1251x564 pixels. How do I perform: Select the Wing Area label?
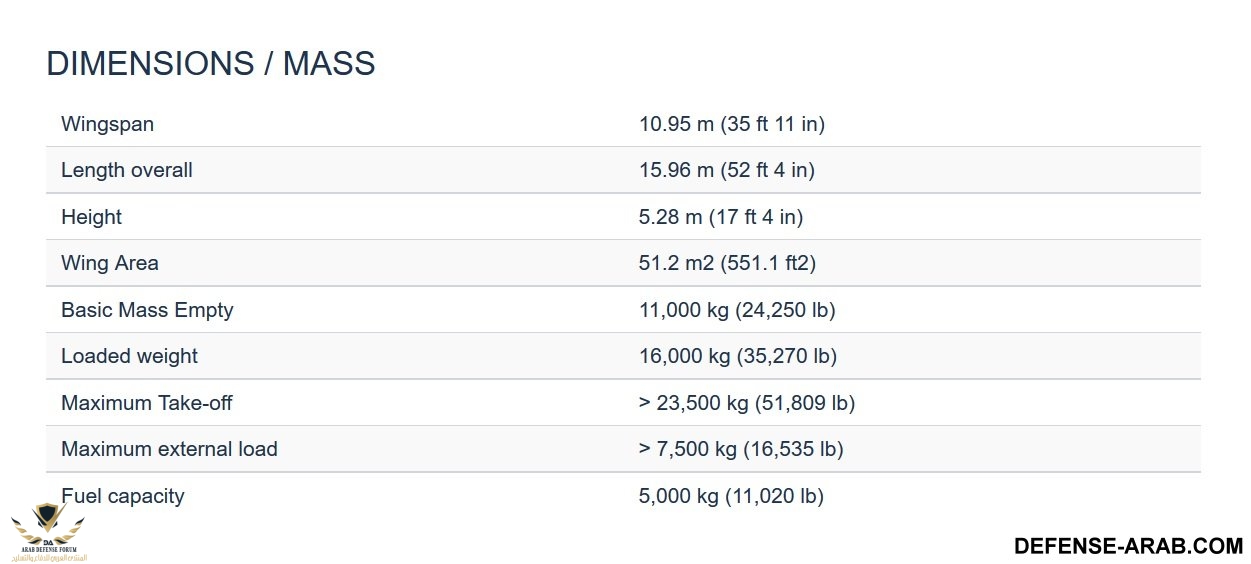pyautogui.click(x=110, y=263)
